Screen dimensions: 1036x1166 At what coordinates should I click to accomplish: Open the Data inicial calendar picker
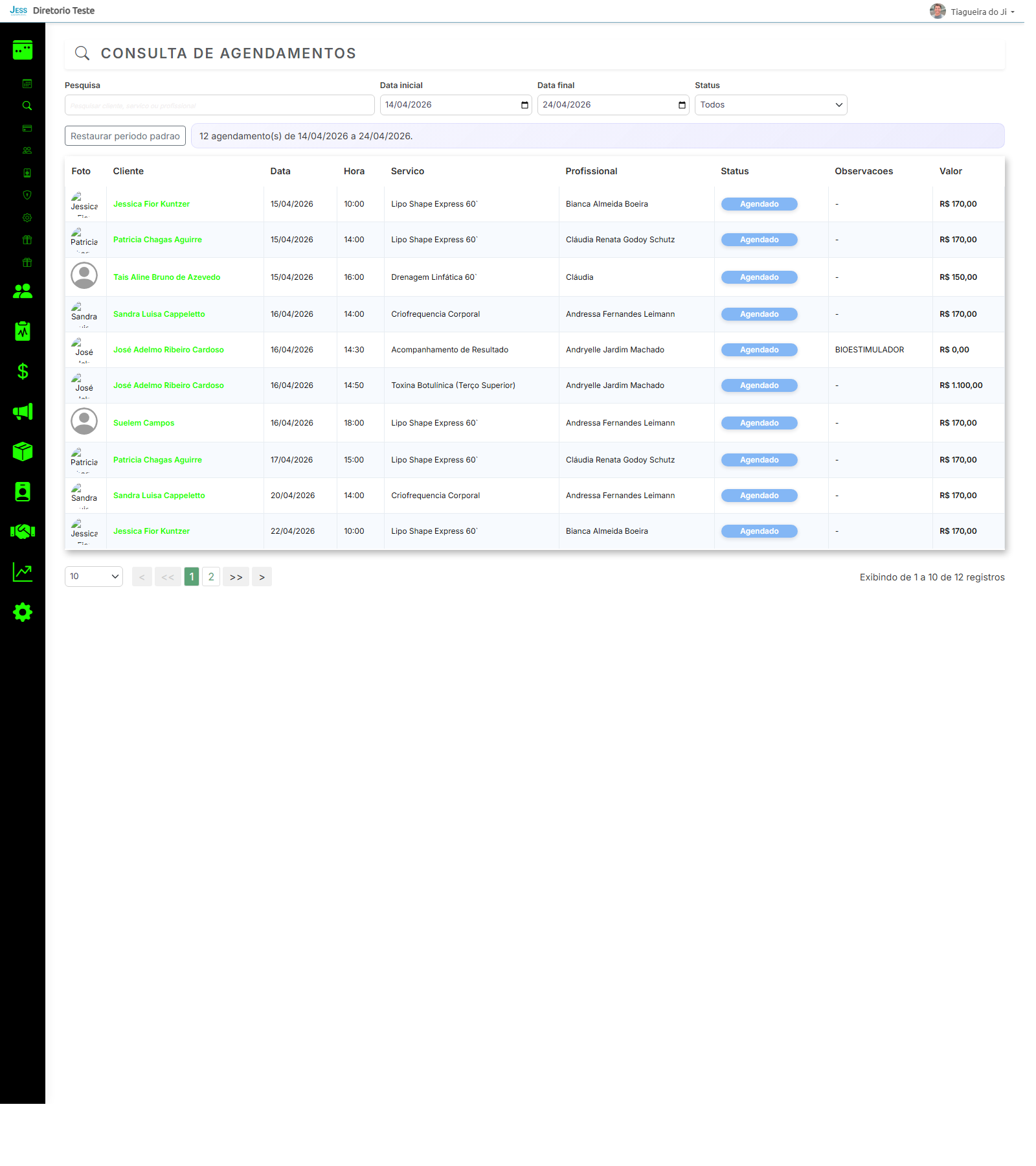tap(524, 105)
